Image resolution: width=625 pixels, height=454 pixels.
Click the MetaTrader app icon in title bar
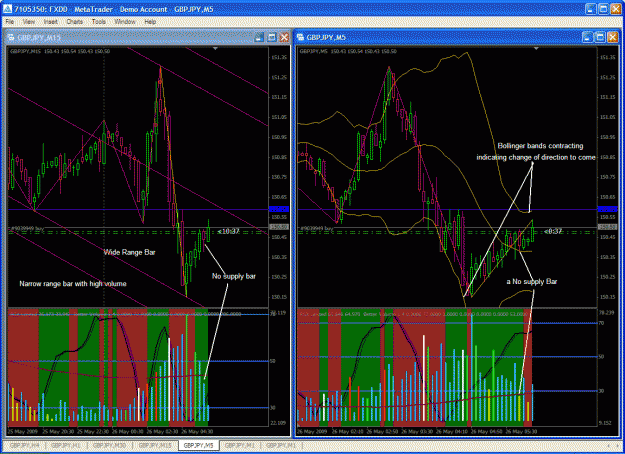pyautogui.click(x=7, y=9)
